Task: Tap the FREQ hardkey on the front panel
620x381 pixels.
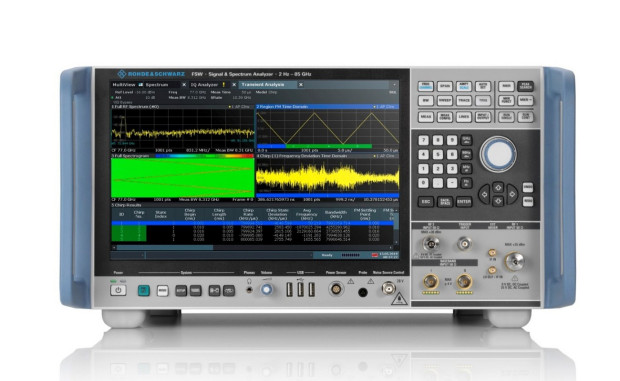Action: point(426,86)
